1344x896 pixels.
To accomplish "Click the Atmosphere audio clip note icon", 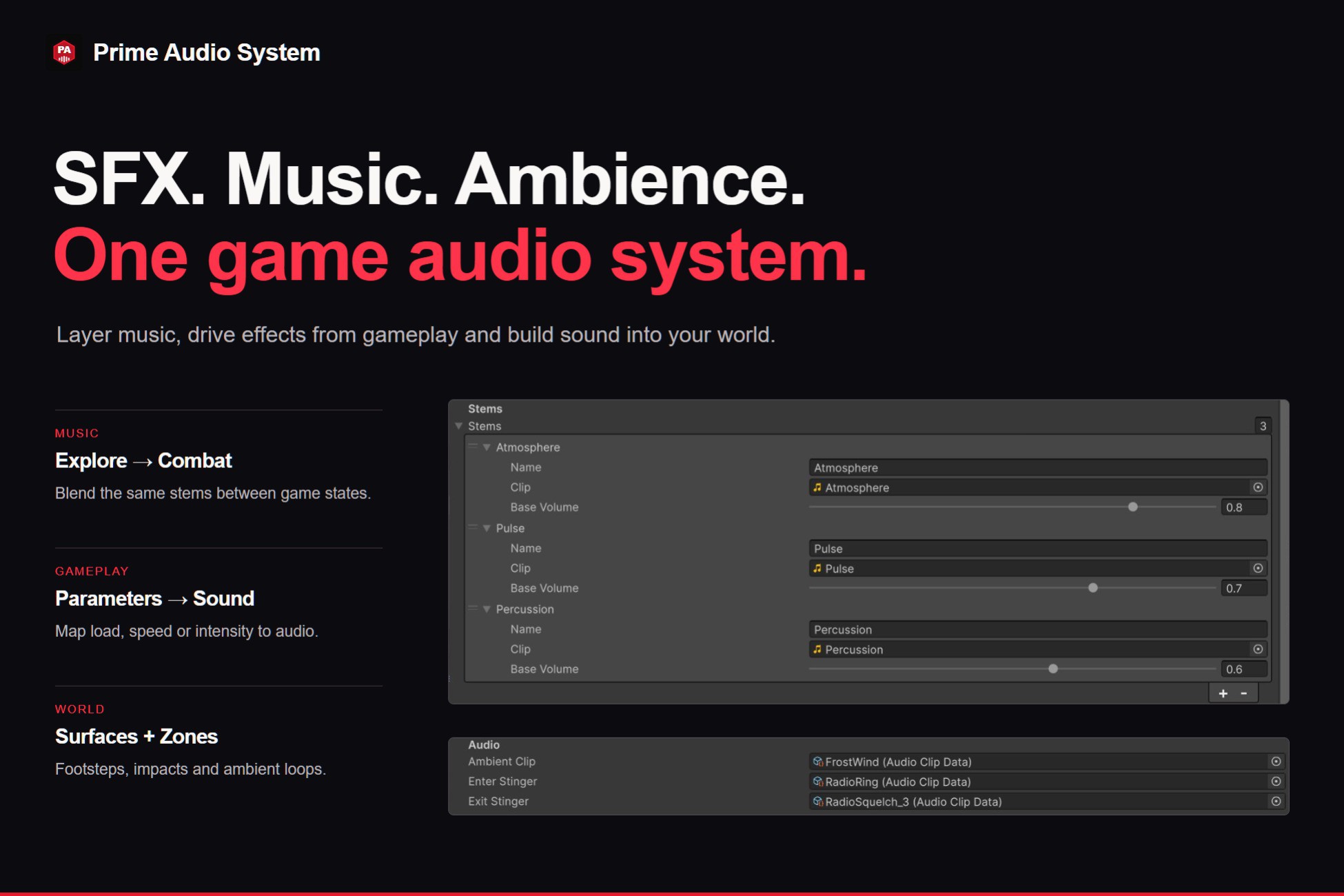I will [x=817, y=487].
